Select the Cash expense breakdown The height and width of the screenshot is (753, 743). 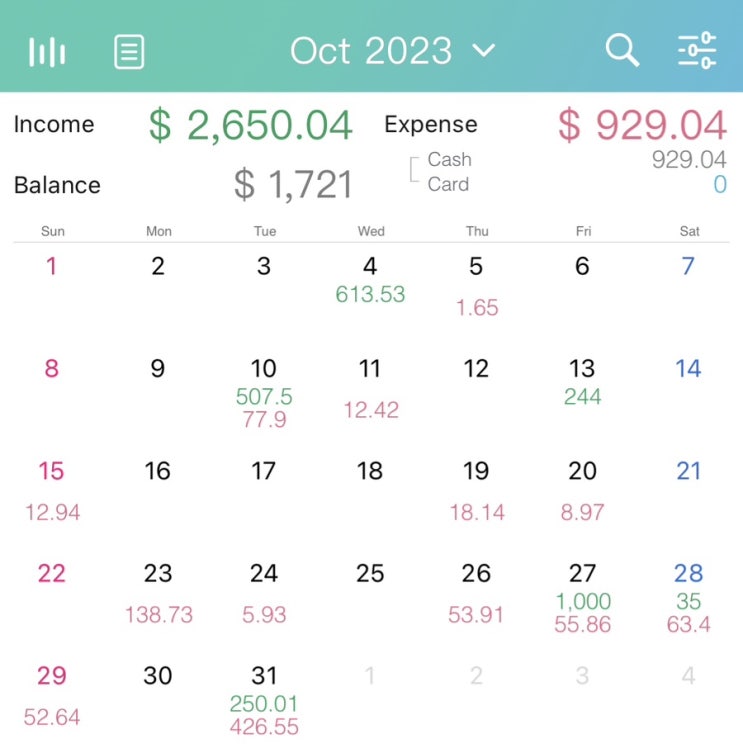pos(449,160)
